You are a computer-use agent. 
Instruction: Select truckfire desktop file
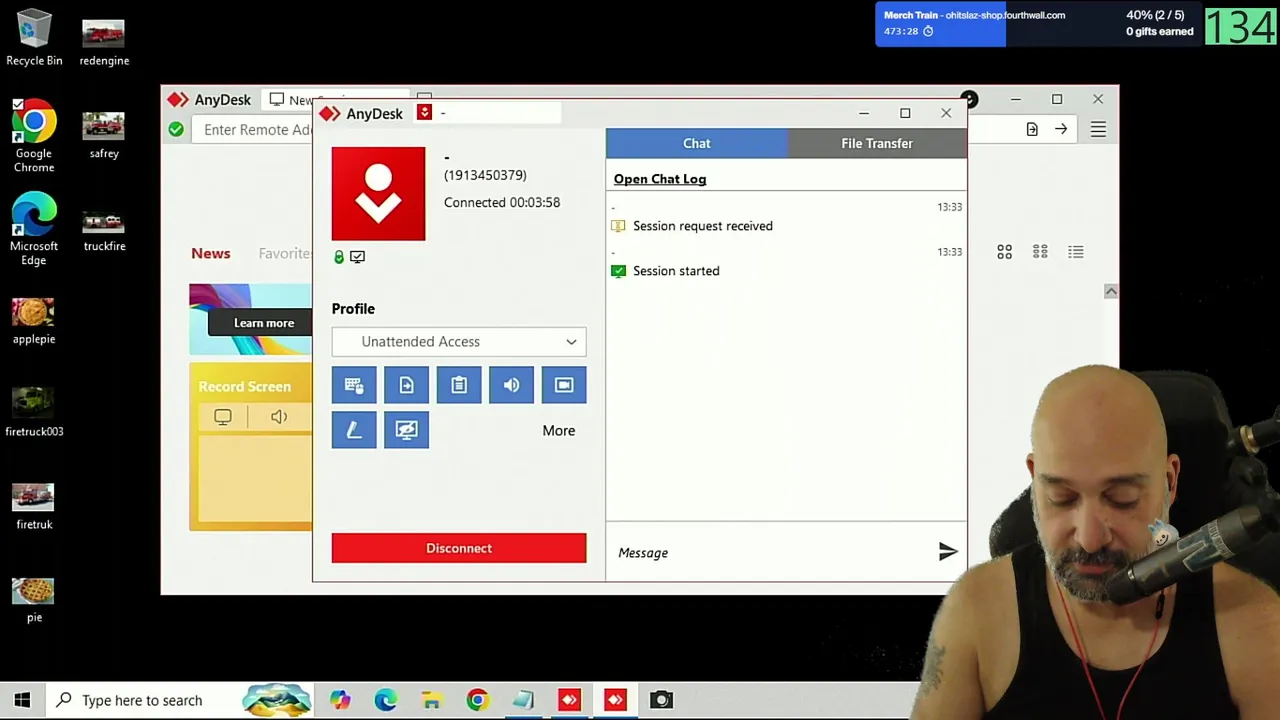click(104, 229)
